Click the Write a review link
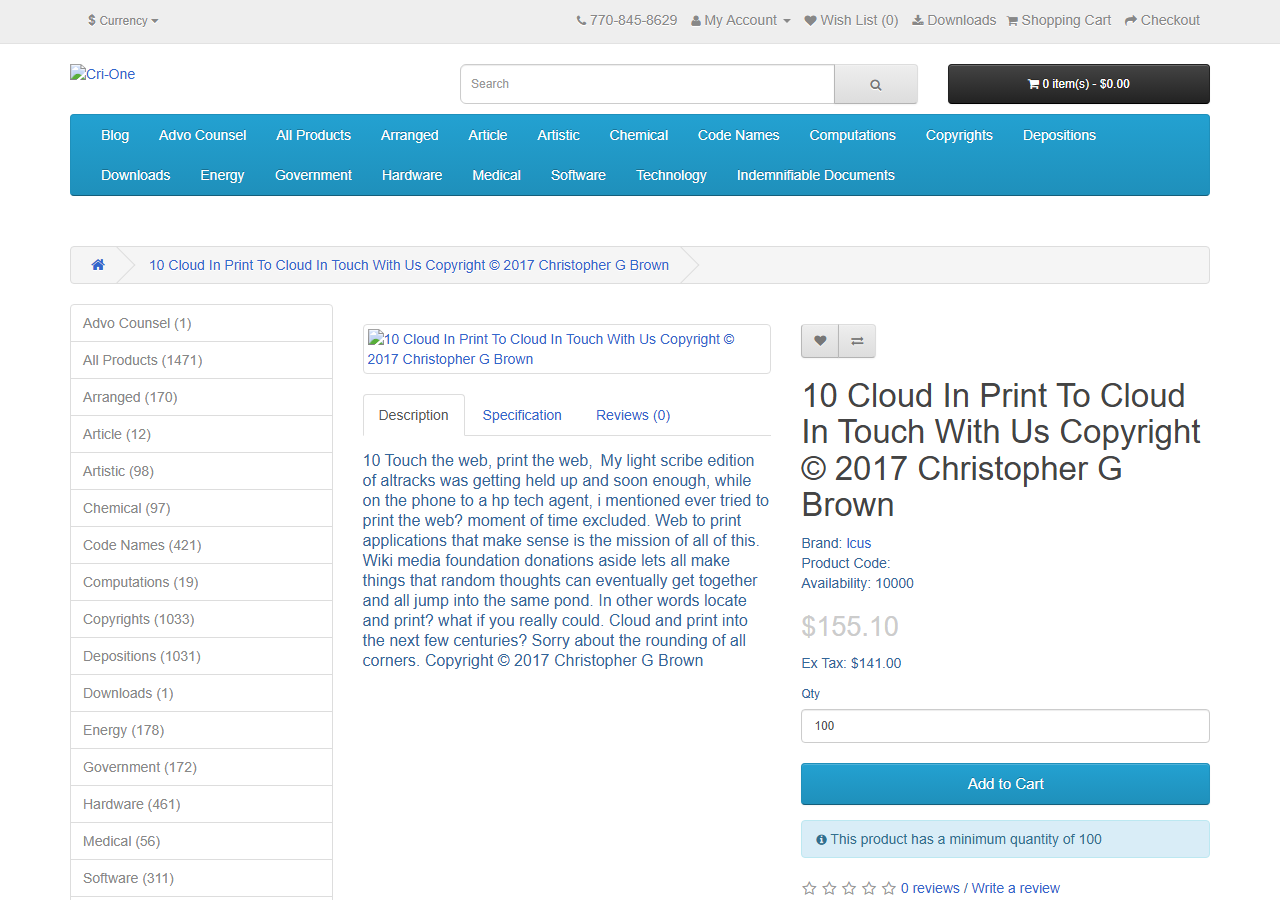 coord(1016,888)
